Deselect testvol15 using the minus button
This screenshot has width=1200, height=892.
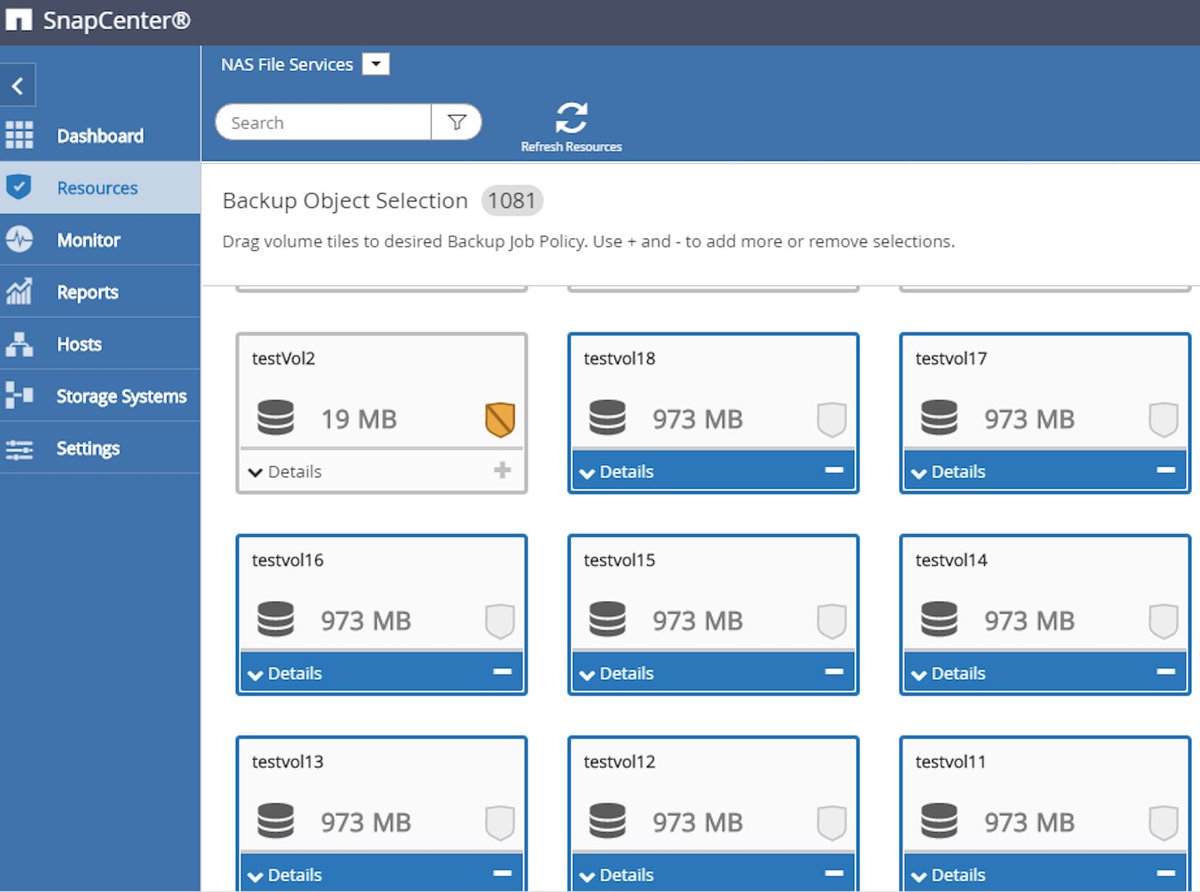point(834,672)
